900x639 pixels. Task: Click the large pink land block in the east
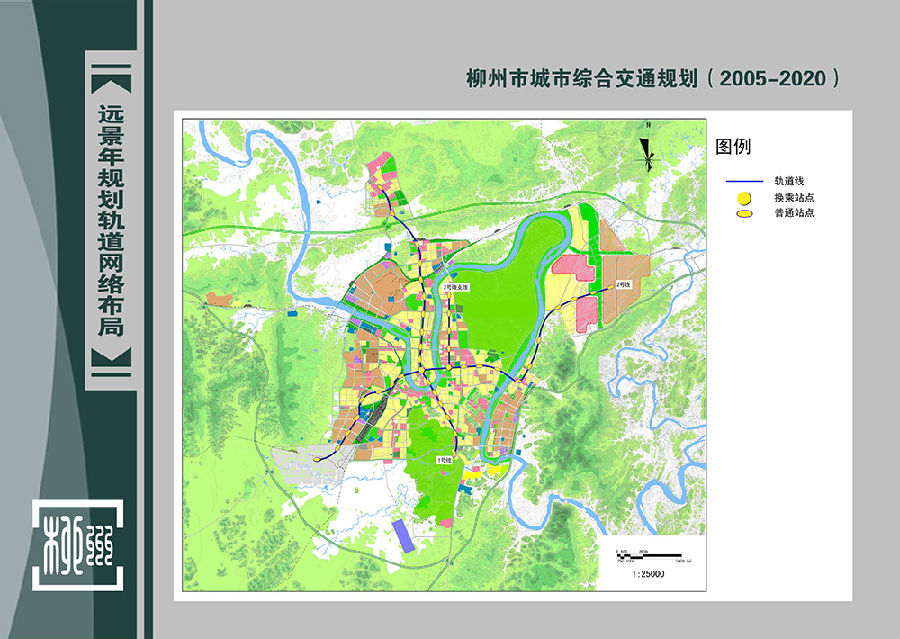571,268
